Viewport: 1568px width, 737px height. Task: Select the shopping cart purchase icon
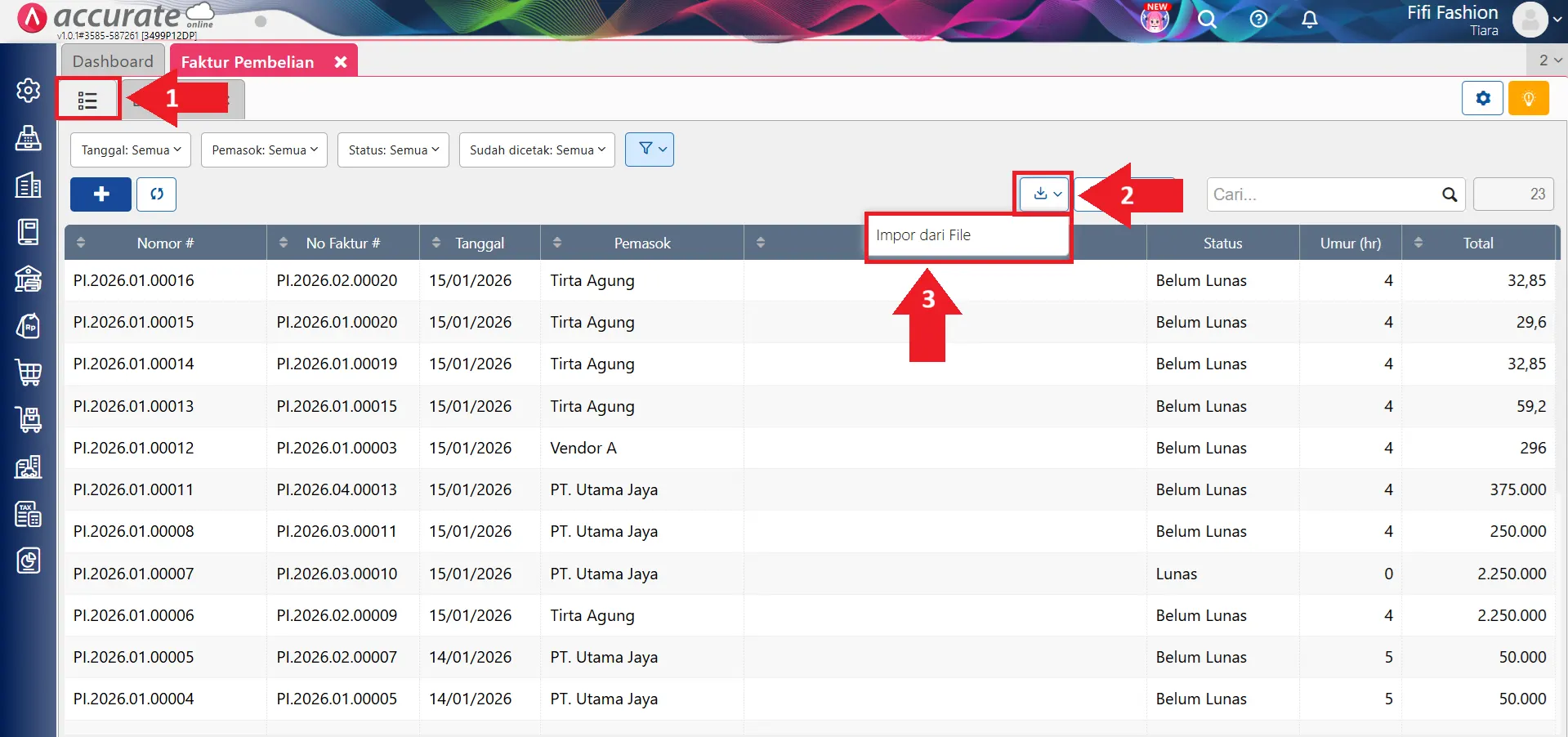(x=29, y=373)
